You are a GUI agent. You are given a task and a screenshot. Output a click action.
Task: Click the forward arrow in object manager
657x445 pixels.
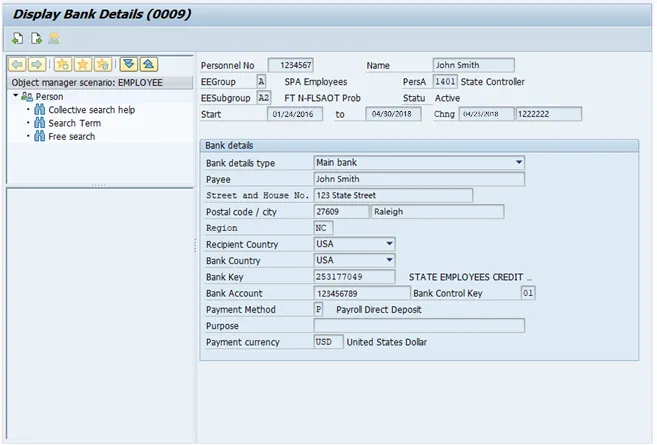36,65
